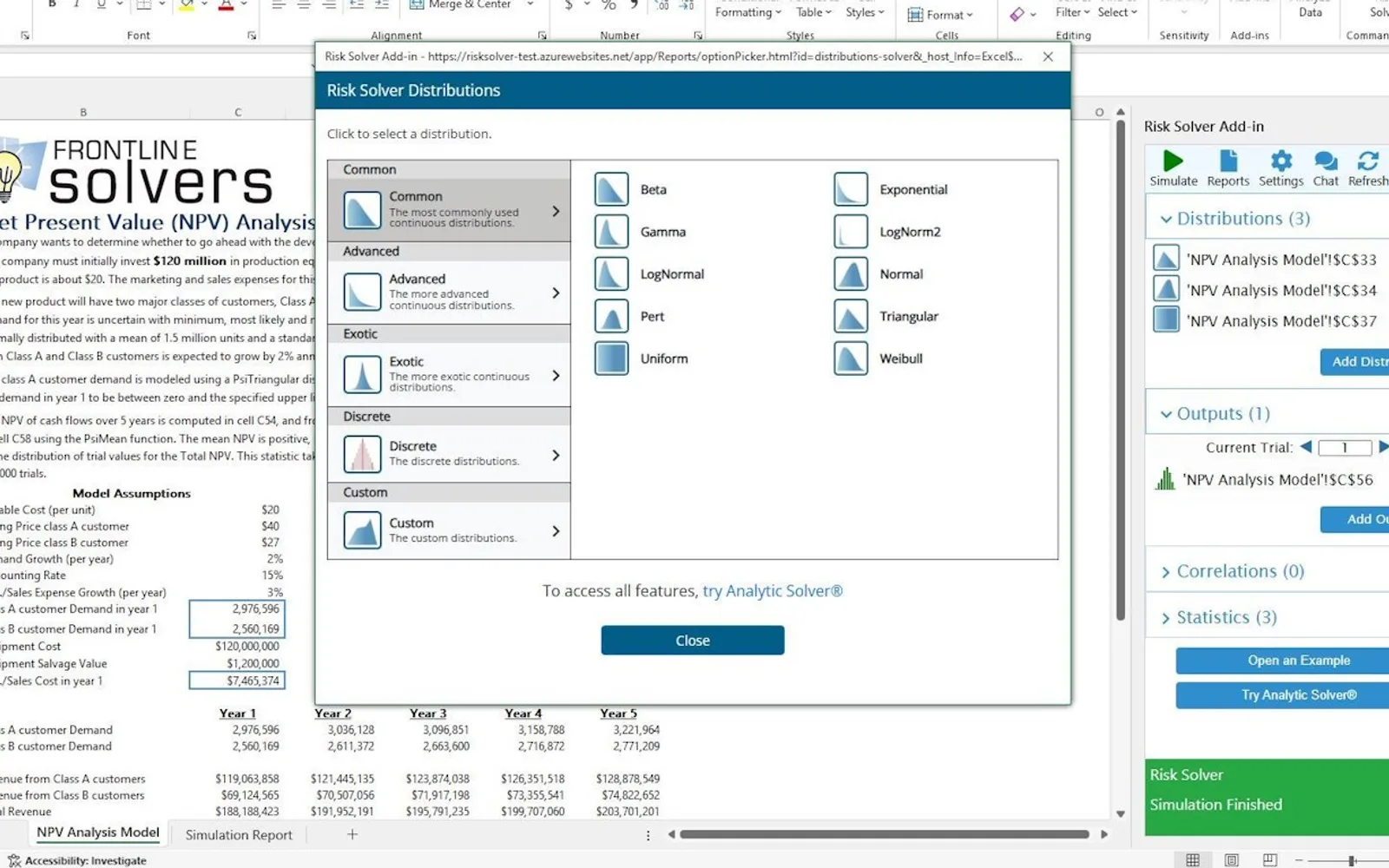
Task: Run Simulate in Risk Solver pane
Action: [x=1174, y=168]
